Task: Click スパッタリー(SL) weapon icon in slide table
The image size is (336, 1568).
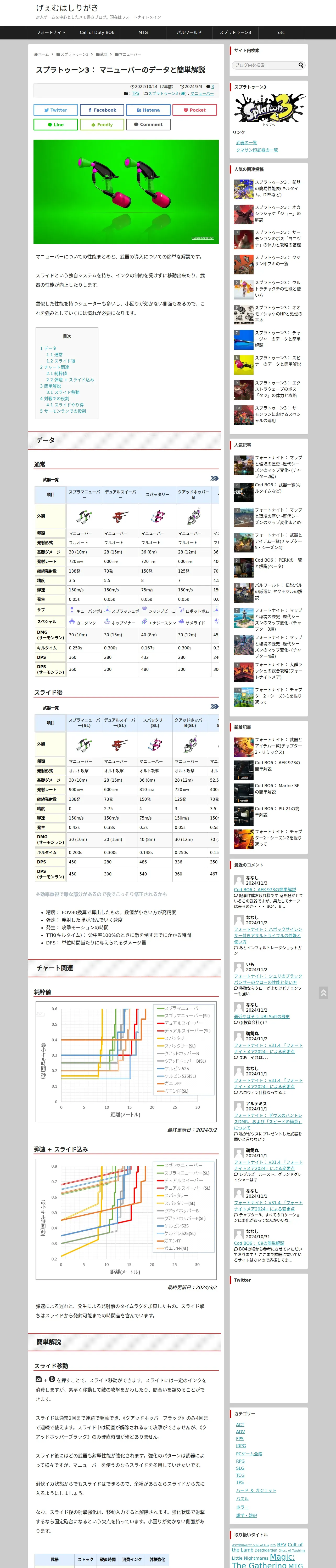Action: 155,745
